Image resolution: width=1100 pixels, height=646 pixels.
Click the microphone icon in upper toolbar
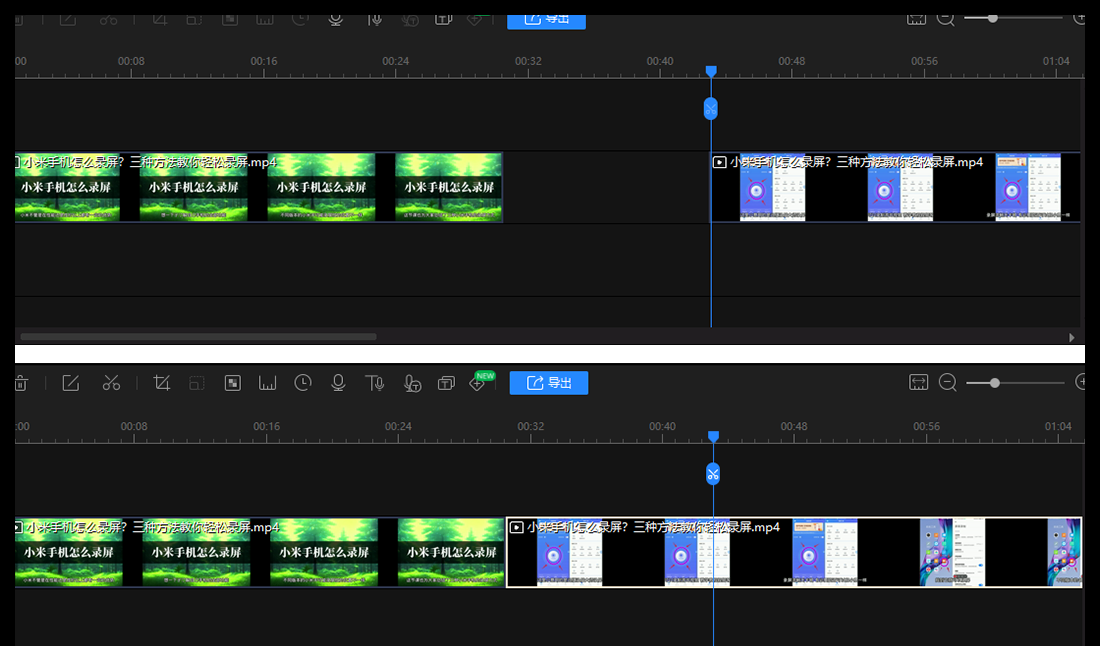coord(336,20)
